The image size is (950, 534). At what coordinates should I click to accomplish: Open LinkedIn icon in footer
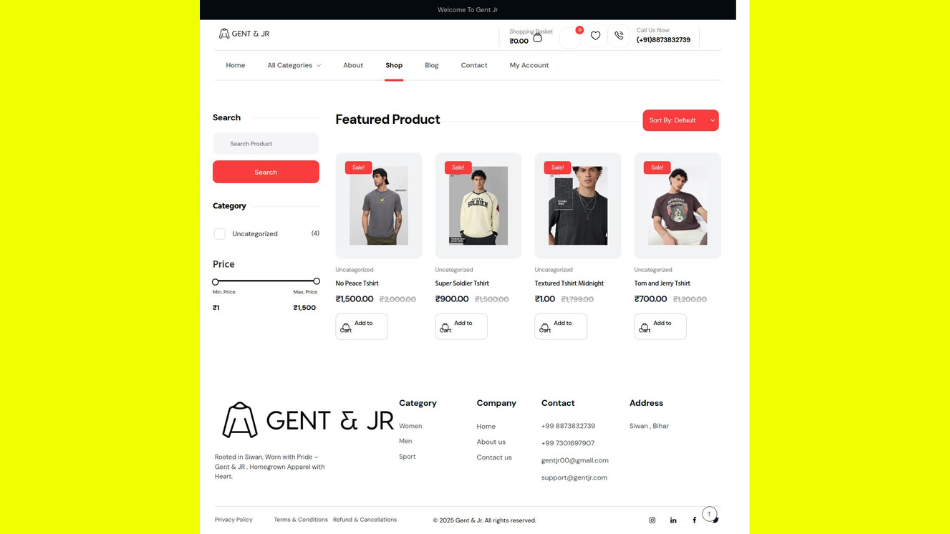(673, 520)
